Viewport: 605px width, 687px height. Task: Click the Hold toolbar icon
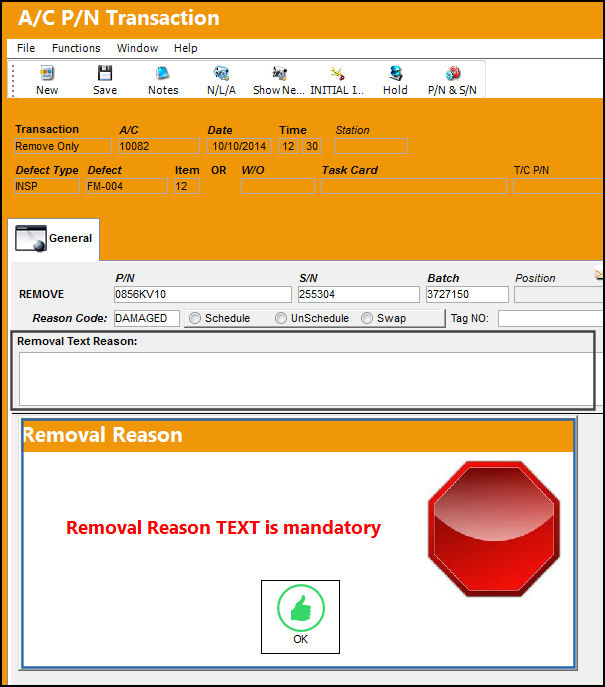tap(395, 73)
